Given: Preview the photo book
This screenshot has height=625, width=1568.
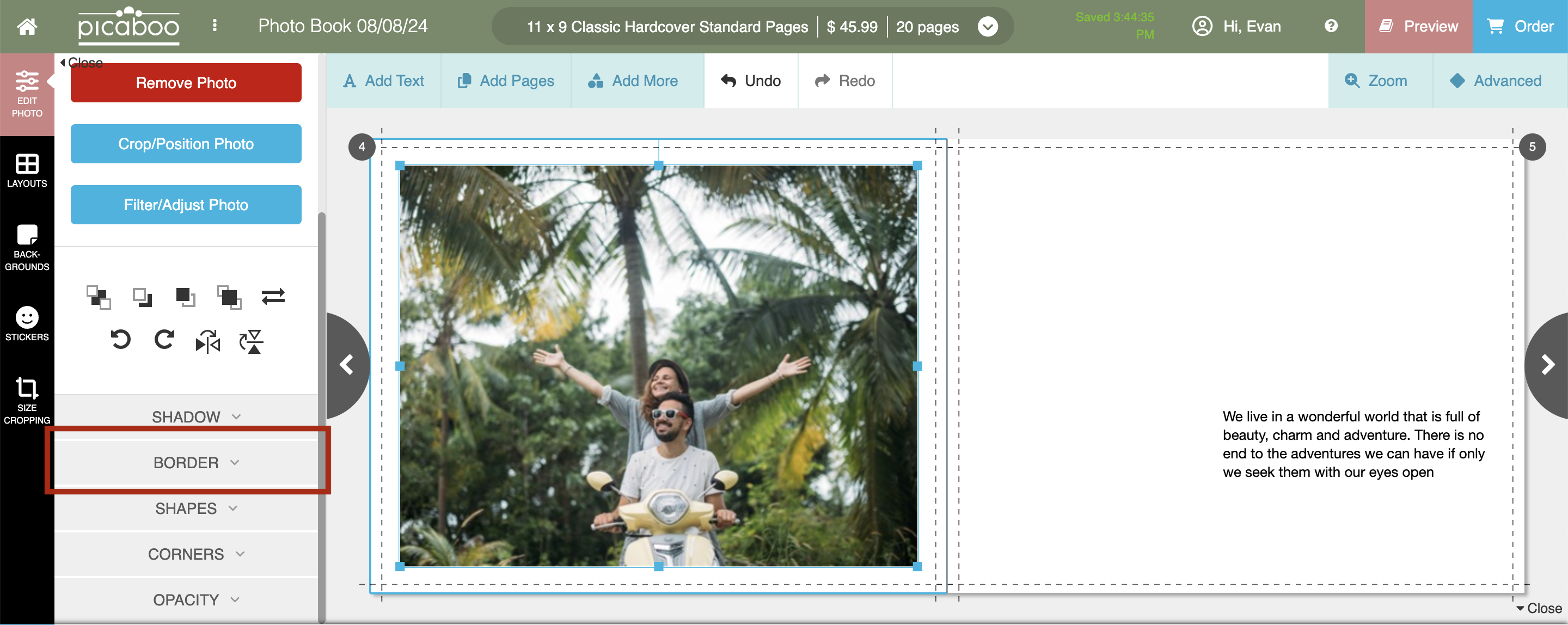Looking at the screenshot, I should tap(1418, 26).
